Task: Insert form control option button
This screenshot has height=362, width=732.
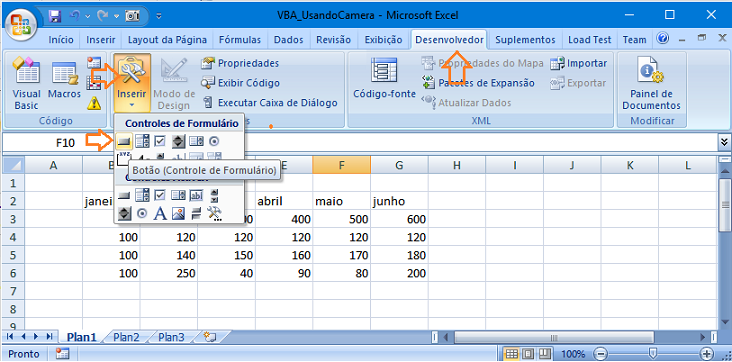Action: [x=214, y=141]
